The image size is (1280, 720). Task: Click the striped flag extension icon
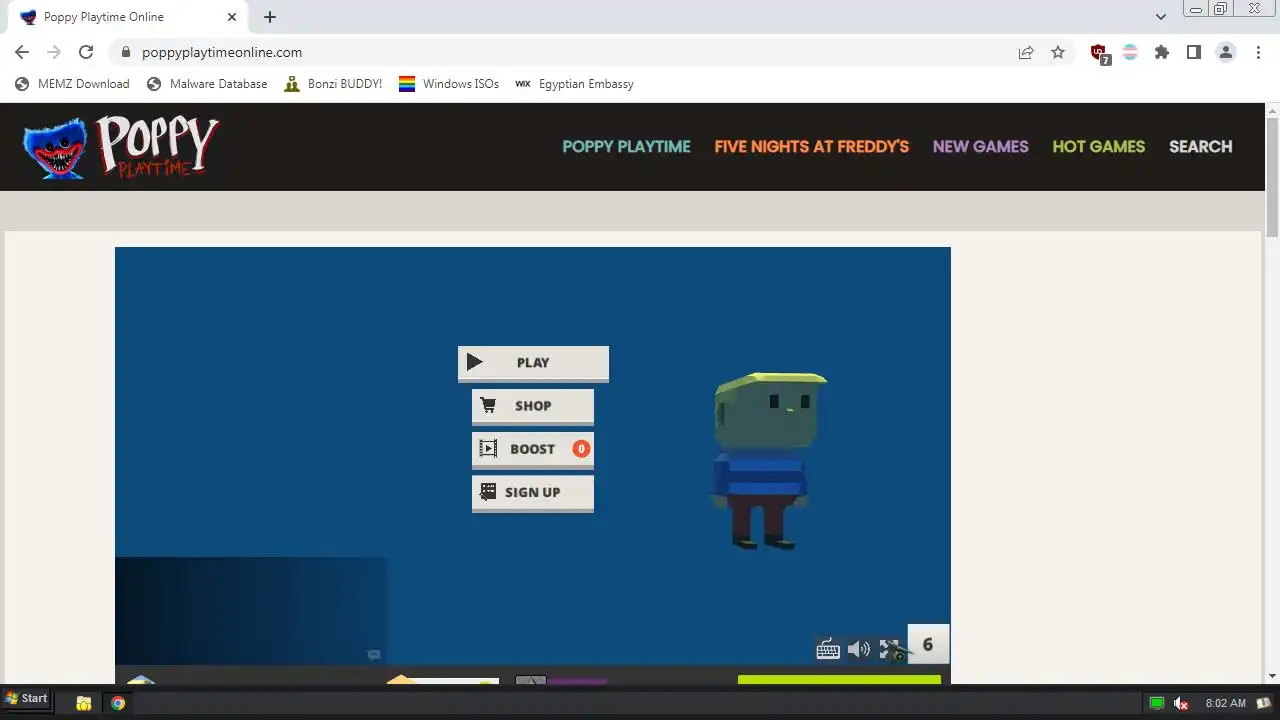1130,52
